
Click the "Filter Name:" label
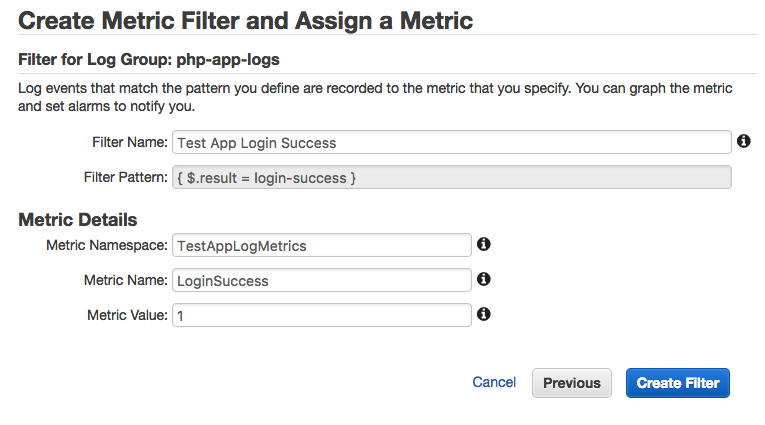130,143
